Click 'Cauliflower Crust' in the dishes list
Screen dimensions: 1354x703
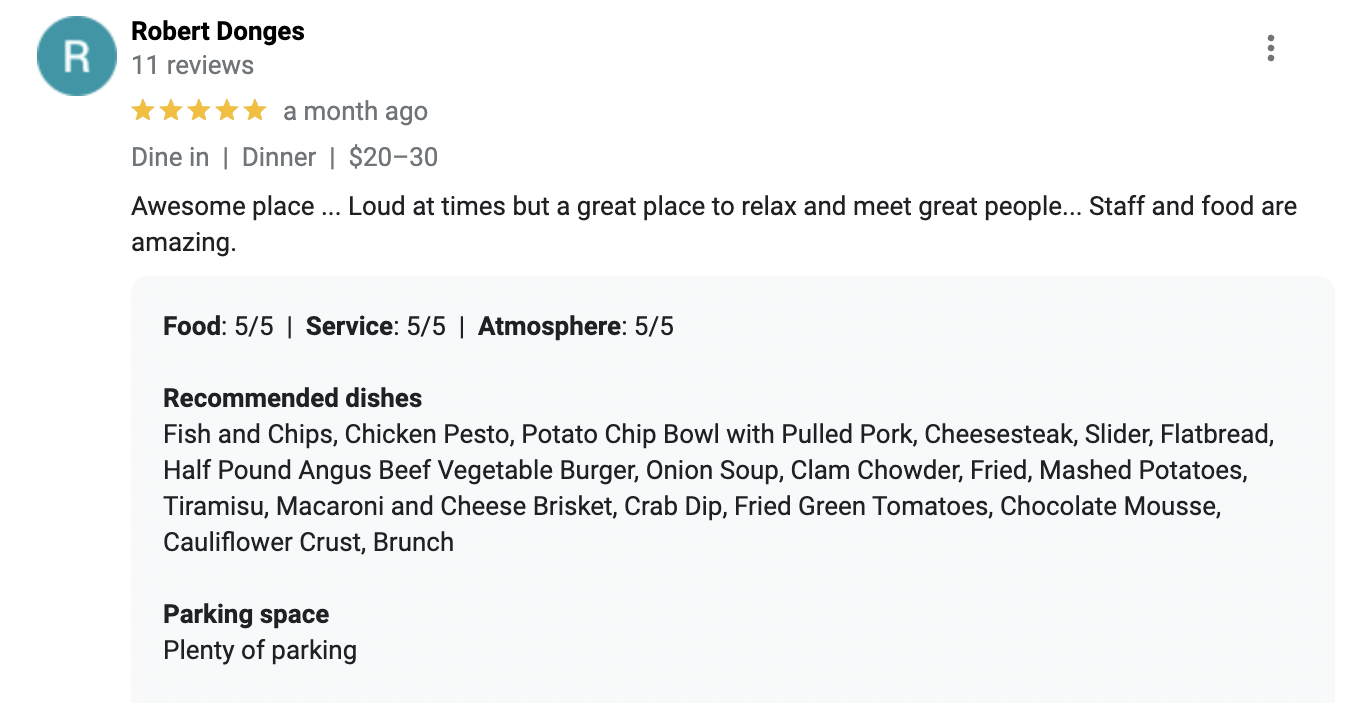point(261,542)
